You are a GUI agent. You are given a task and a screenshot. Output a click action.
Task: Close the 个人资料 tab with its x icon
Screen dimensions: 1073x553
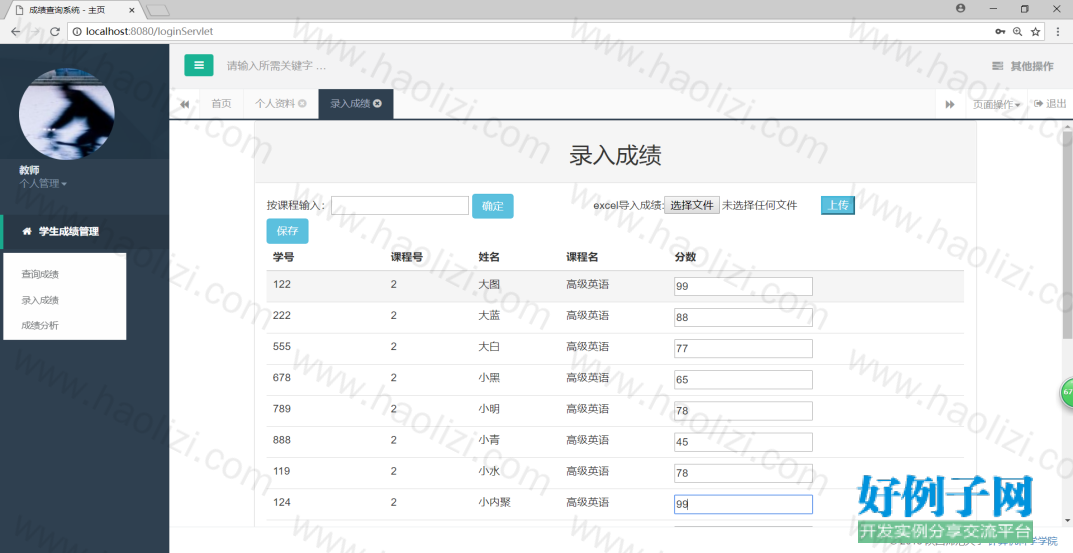302,103
